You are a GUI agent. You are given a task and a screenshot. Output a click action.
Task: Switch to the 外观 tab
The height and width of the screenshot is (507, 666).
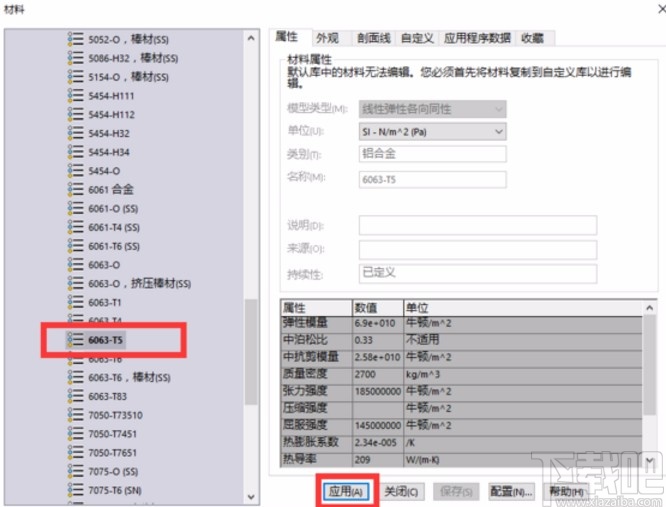(327, 38)
